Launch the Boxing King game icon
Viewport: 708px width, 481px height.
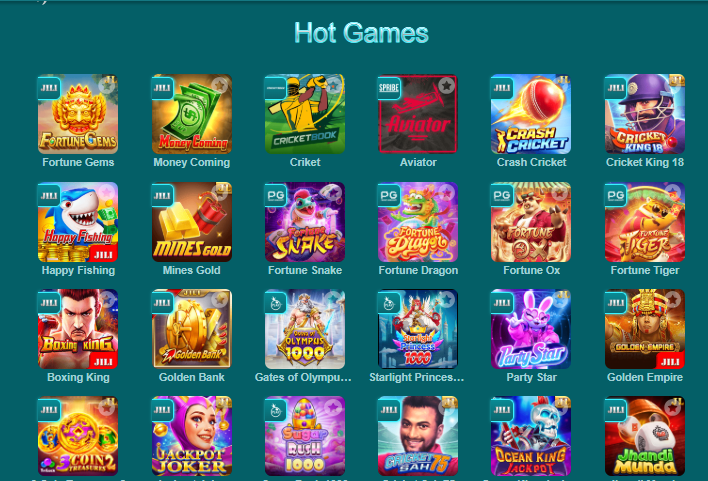point(78,329)
